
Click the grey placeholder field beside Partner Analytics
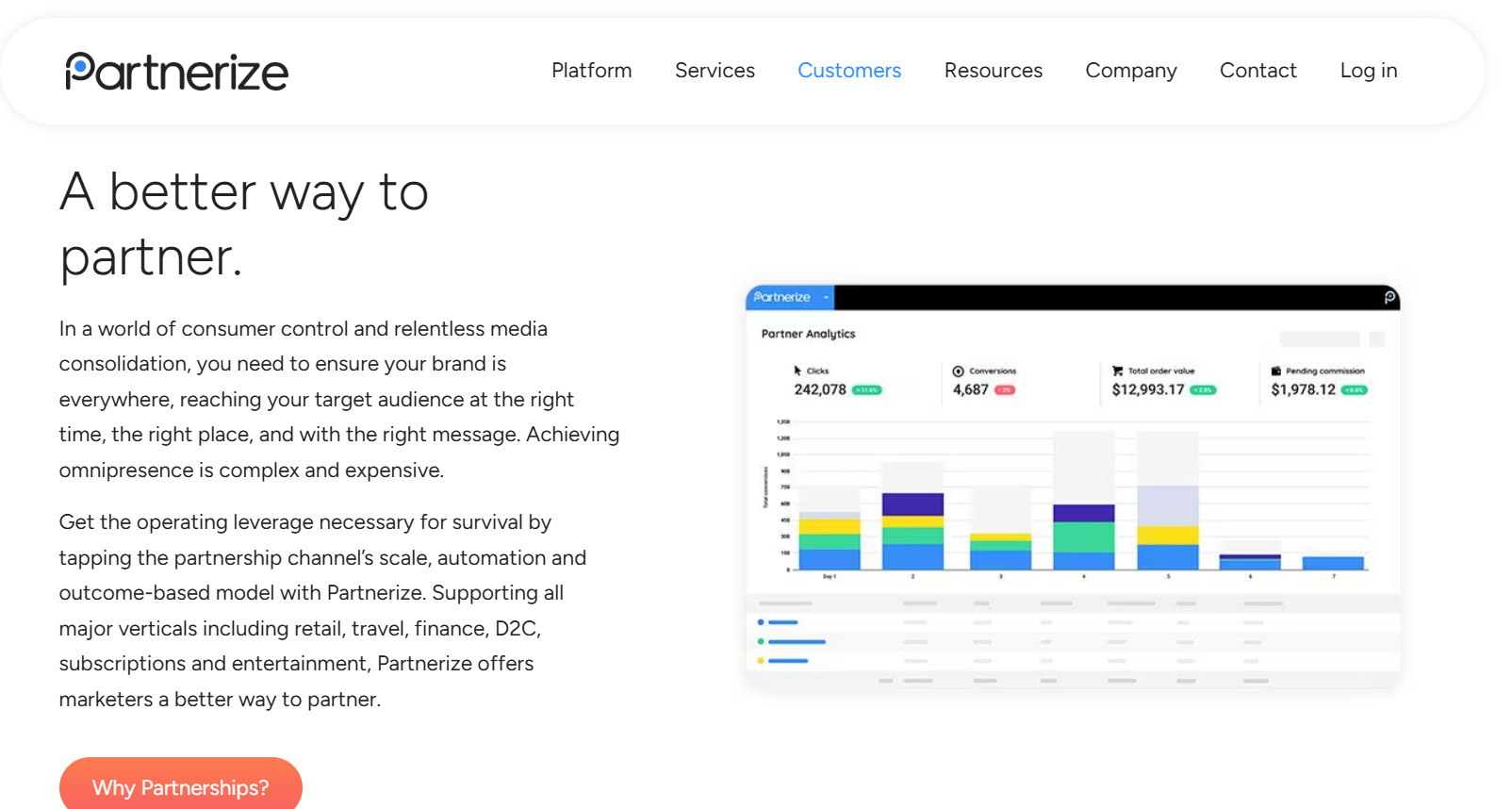1320,338
